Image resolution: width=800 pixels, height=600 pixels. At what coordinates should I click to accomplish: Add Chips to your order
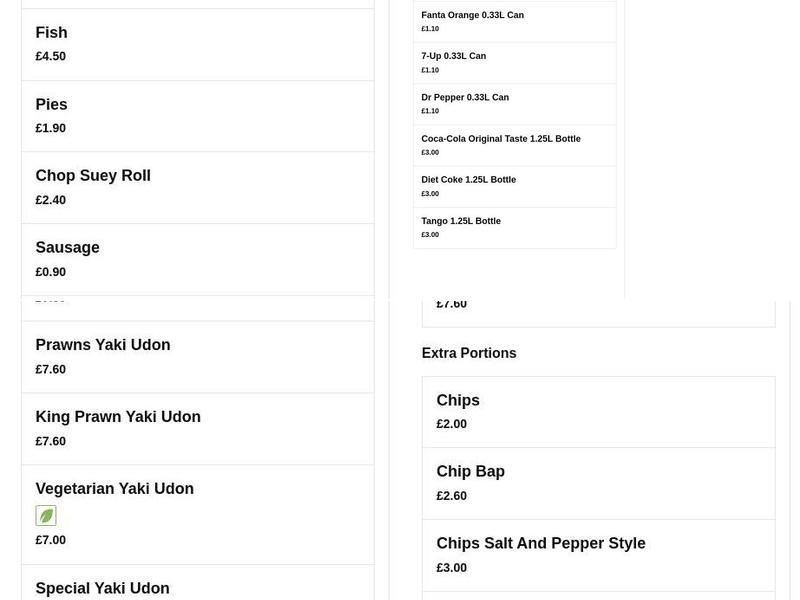click(598, 411)
